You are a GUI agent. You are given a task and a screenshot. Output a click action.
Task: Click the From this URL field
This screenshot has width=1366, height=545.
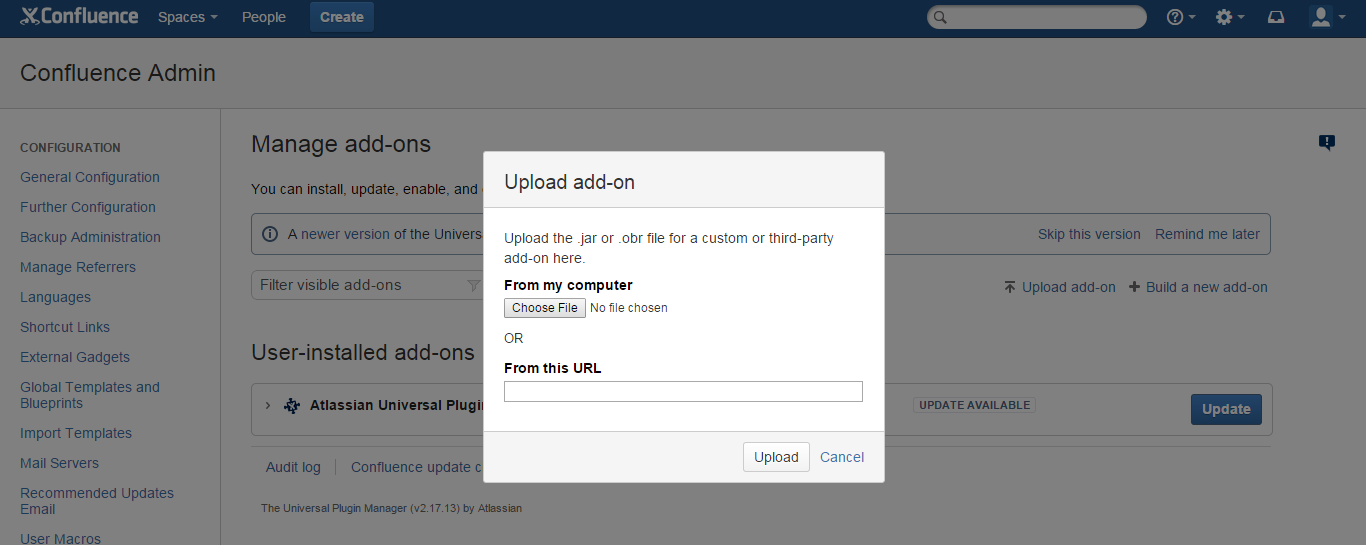[683, 392]
